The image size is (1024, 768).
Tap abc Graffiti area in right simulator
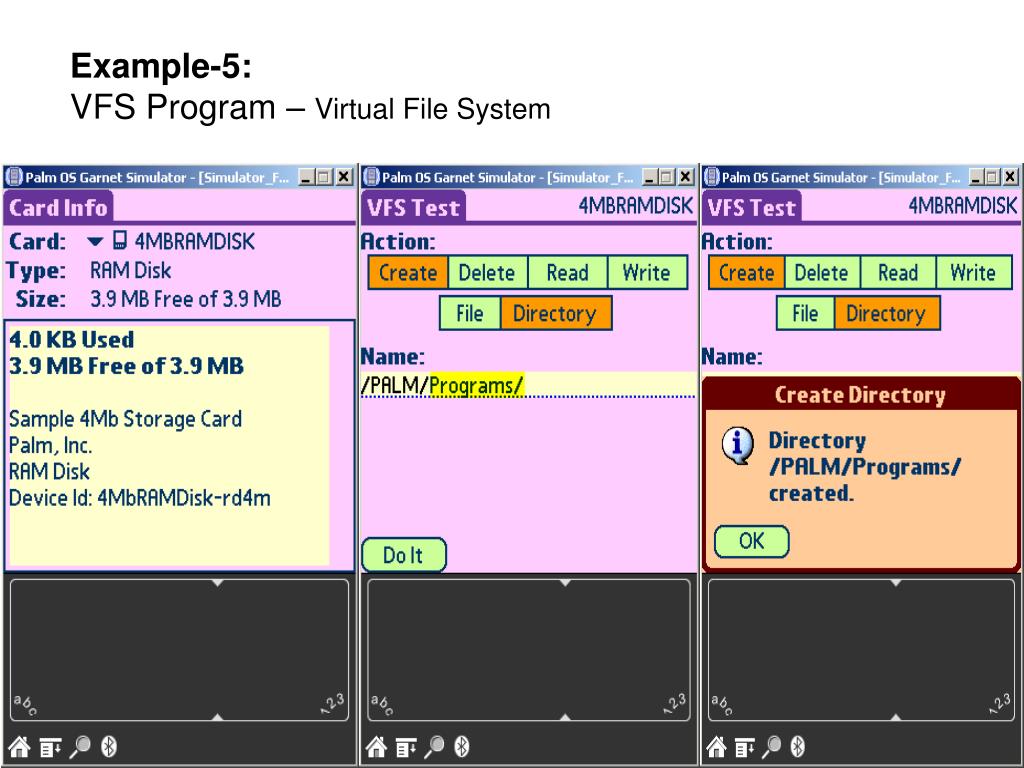coord(723,704)
